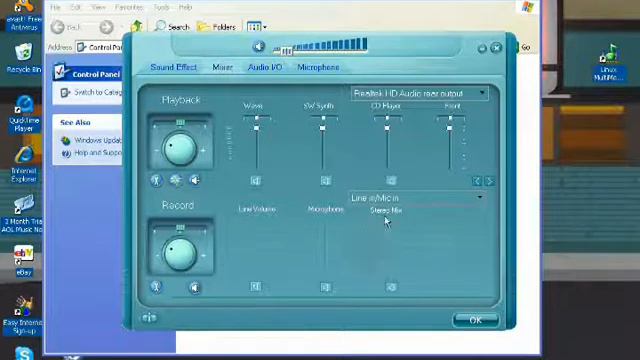This screenshot has width=640, height=360.
Task: Click Front volume slider handle
Action: pos(449,128)
